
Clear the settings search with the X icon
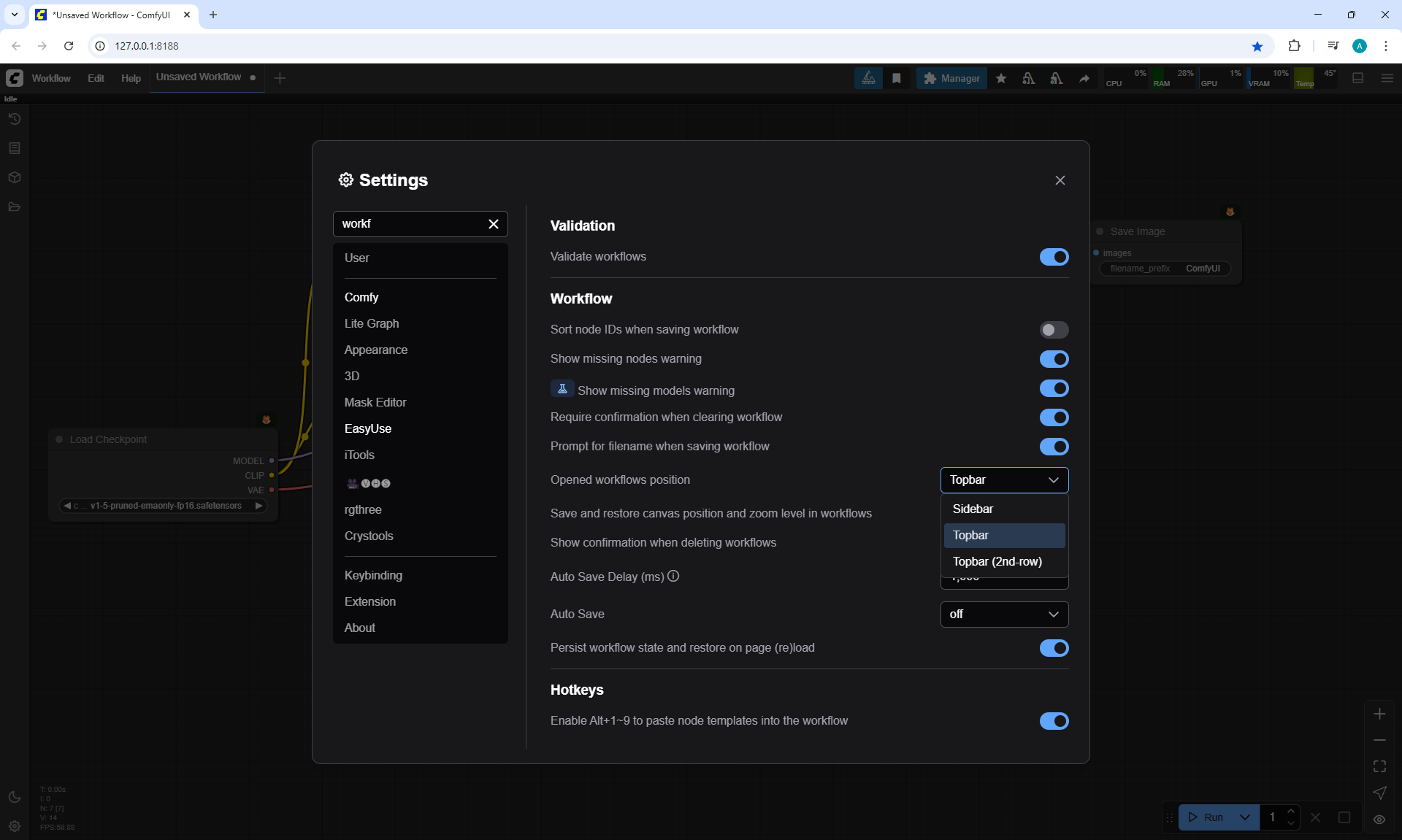(494, 224)
